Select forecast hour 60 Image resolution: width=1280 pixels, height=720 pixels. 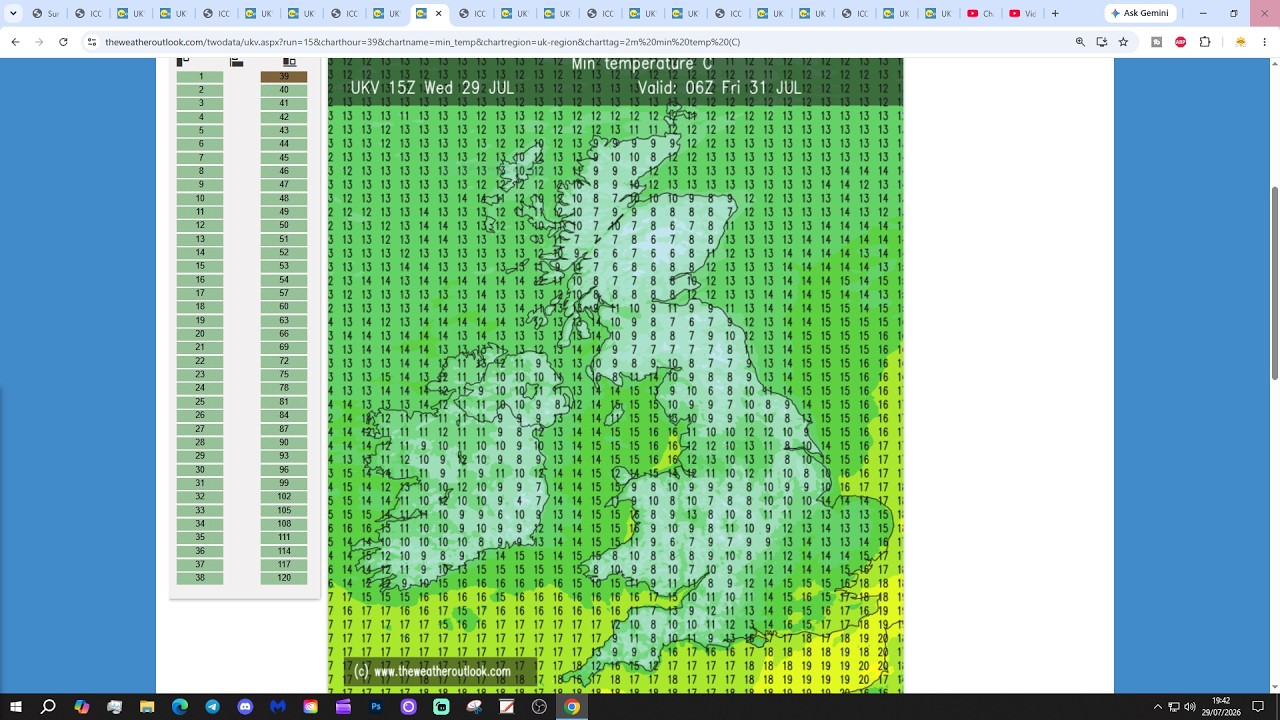coord(284,307)
